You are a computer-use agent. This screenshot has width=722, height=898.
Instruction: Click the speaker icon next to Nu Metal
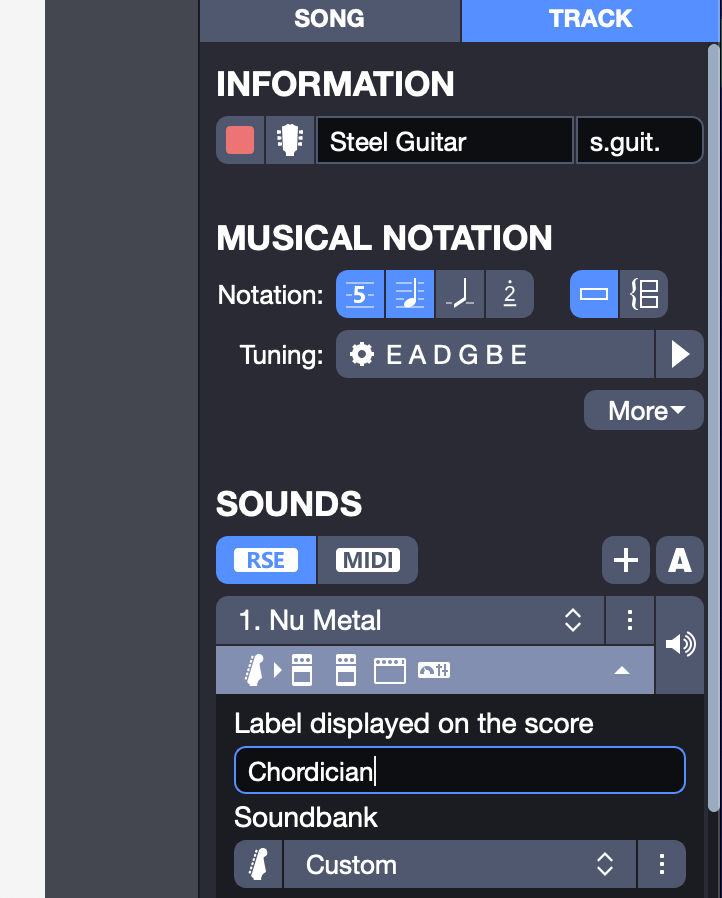tap(680, 645)
